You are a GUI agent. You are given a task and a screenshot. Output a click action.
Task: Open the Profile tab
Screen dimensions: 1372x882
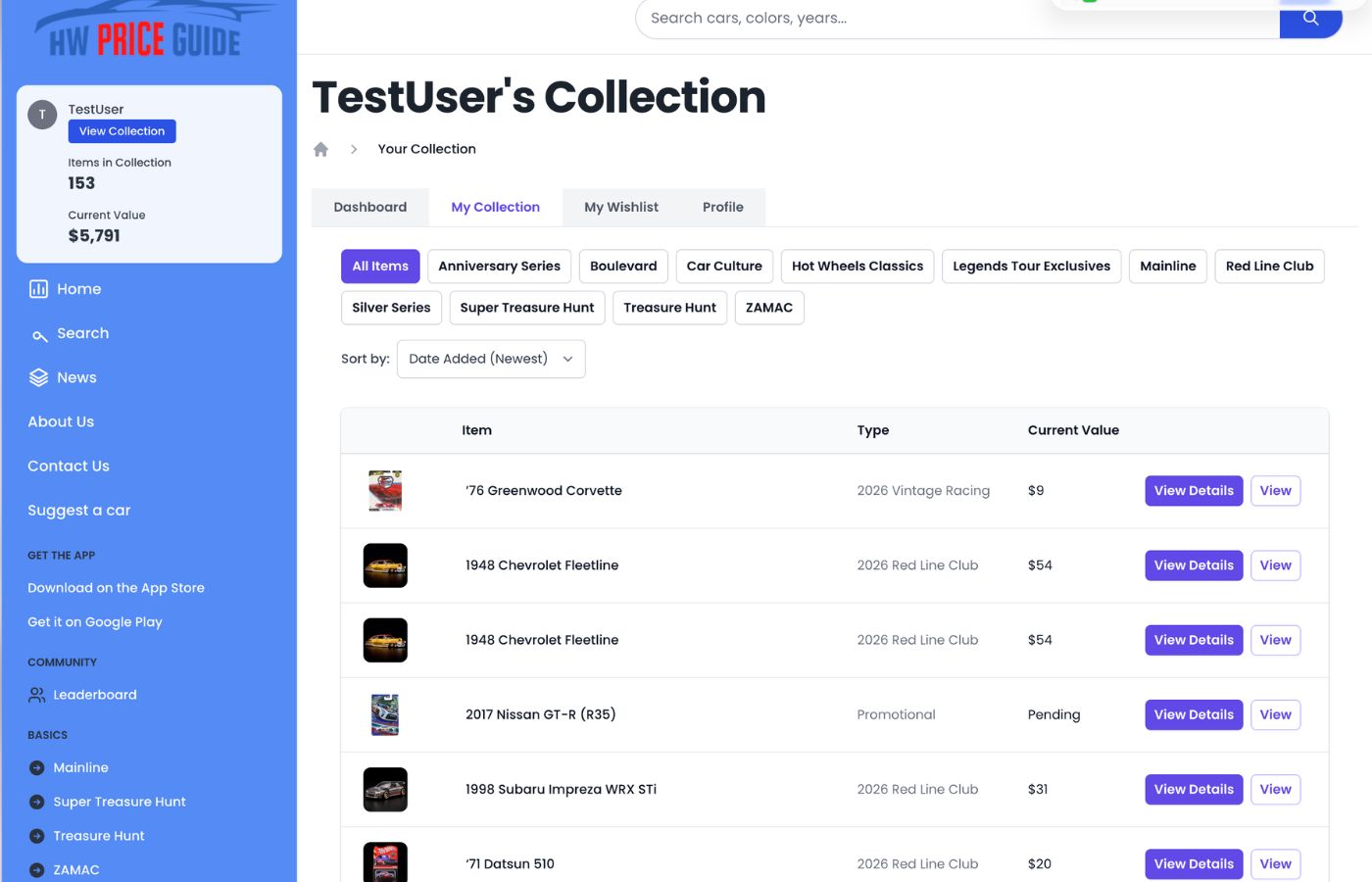(723, 207)
